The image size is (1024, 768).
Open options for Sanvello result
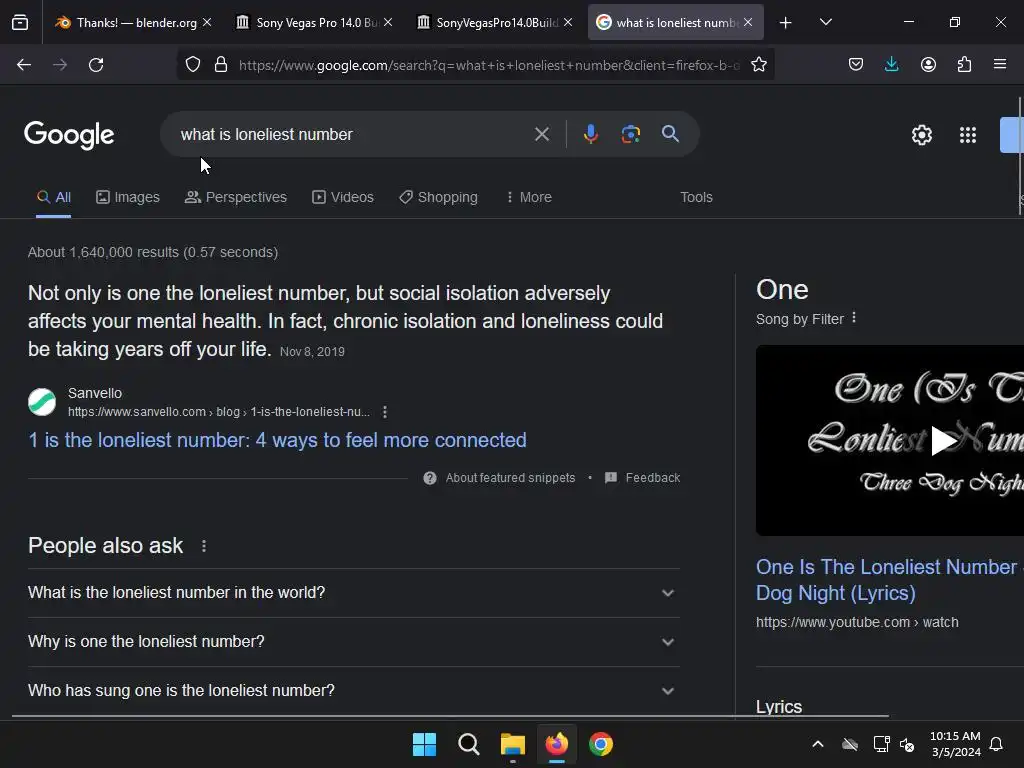point(385,412)
